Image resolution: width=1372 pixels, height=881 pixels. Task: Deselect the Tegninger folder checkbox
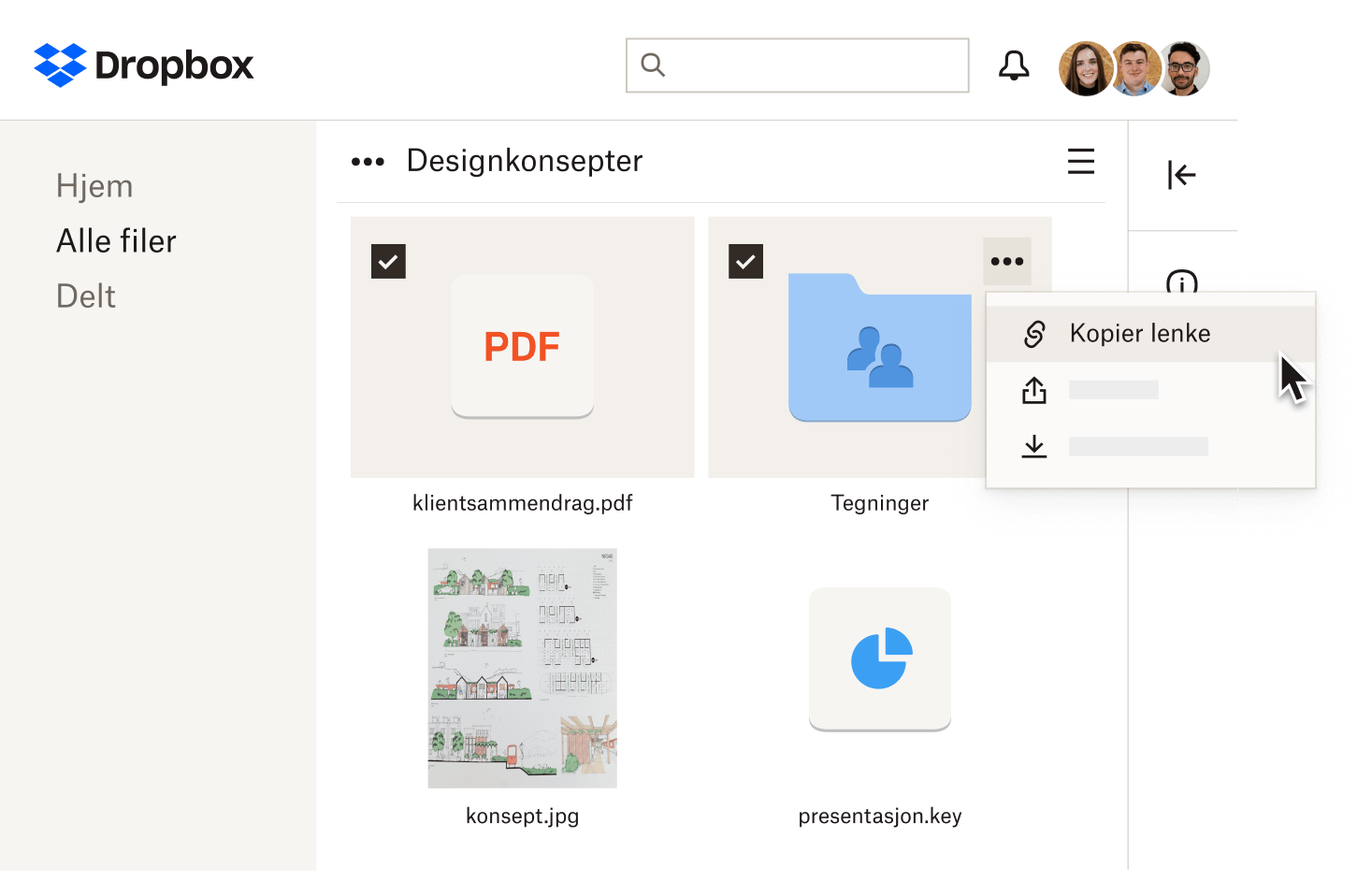pos(745,262)
